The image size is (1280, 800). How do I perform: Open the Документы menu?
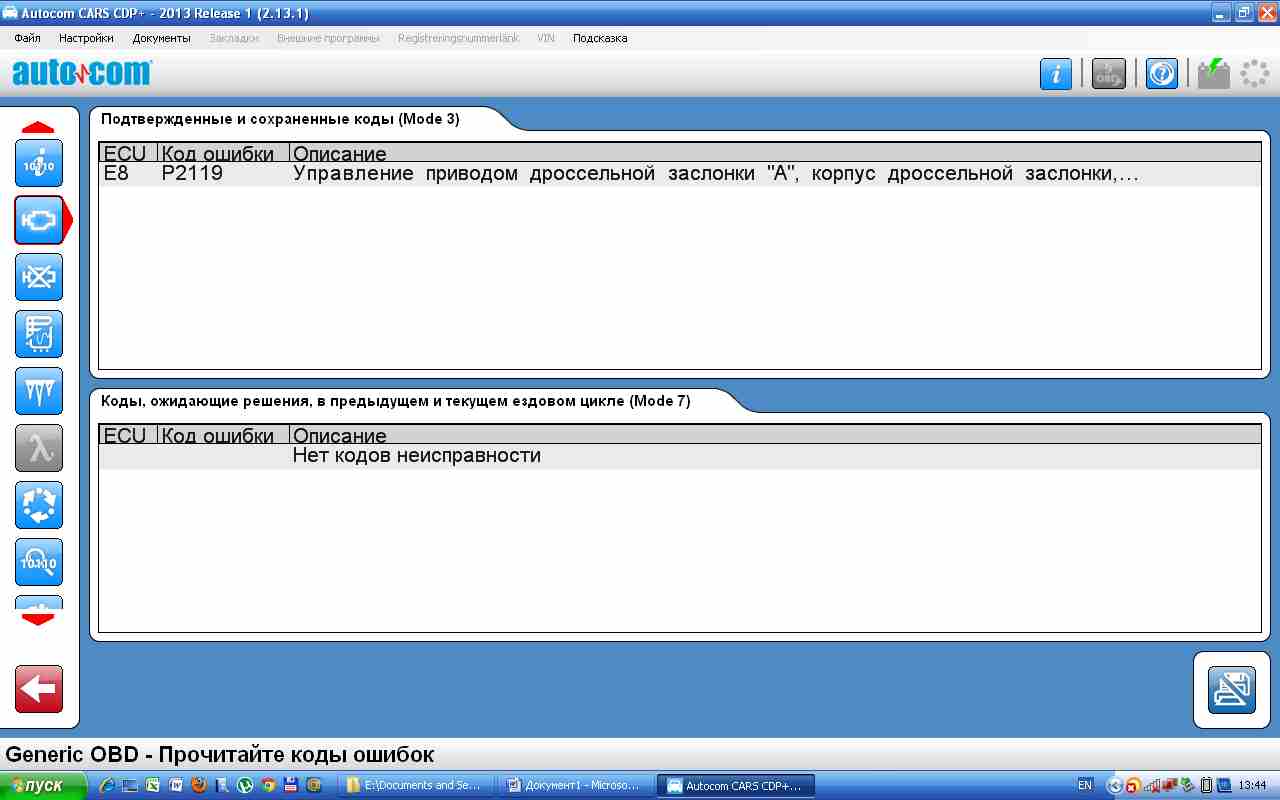(x=161, y=38)
